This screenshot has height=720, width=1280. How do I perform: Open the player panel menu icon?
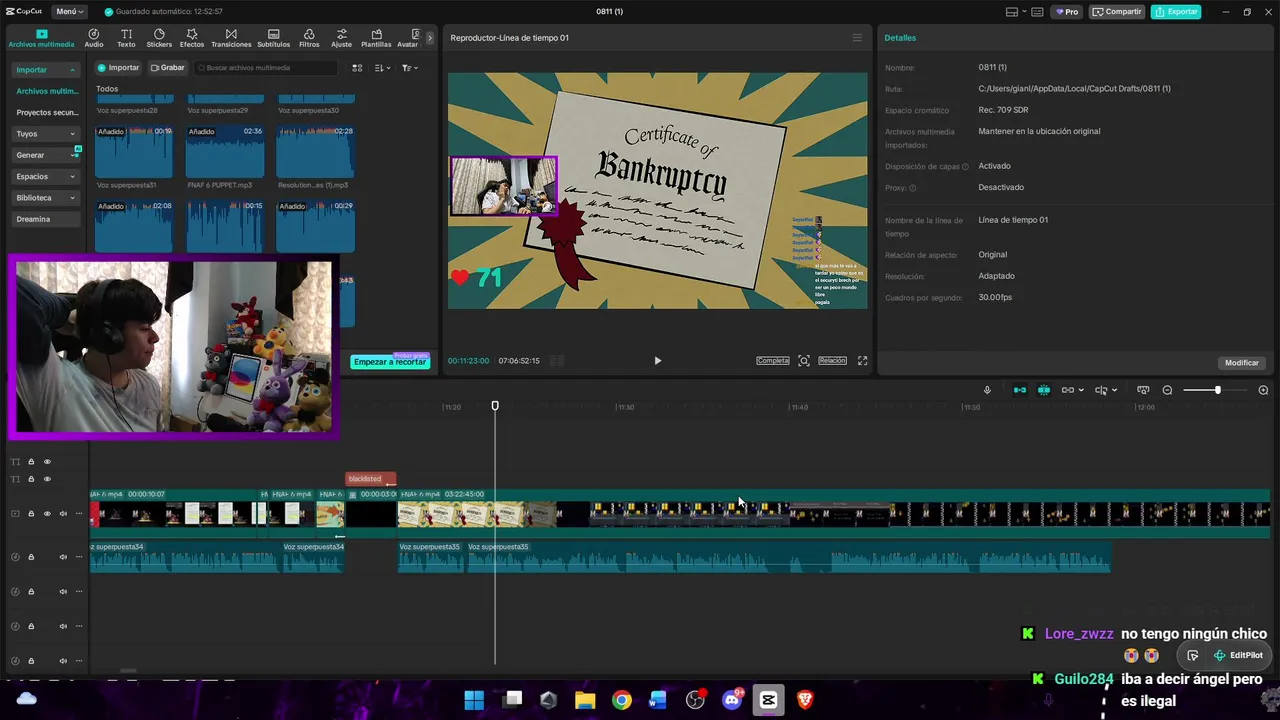(x=857, y=38)
